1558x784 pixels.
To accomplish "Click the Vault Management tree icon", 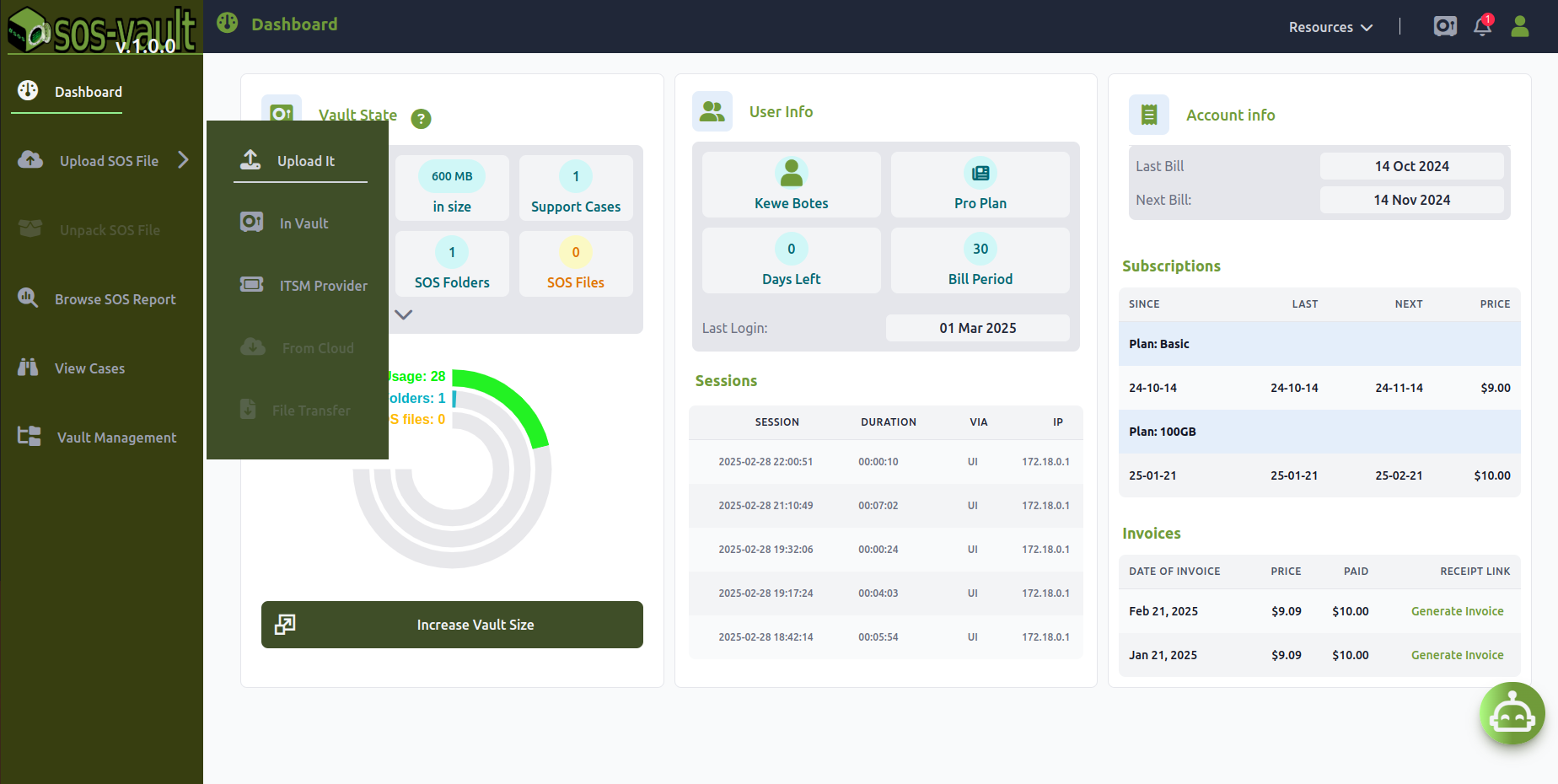I will point(30,436).
